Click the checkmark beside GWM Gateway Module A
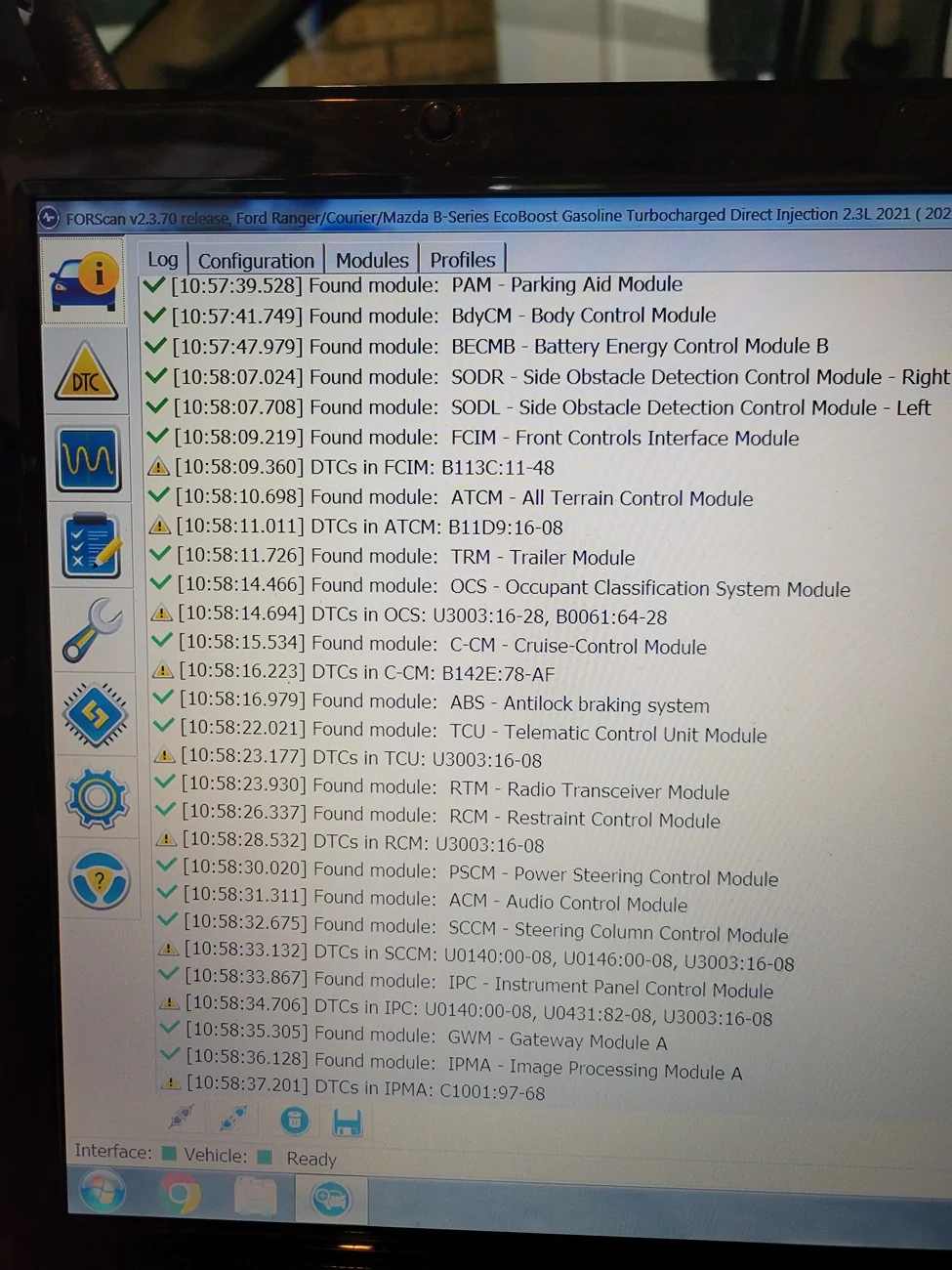The height and width of the screenshot is (1270, 952). pos(170,1028)
